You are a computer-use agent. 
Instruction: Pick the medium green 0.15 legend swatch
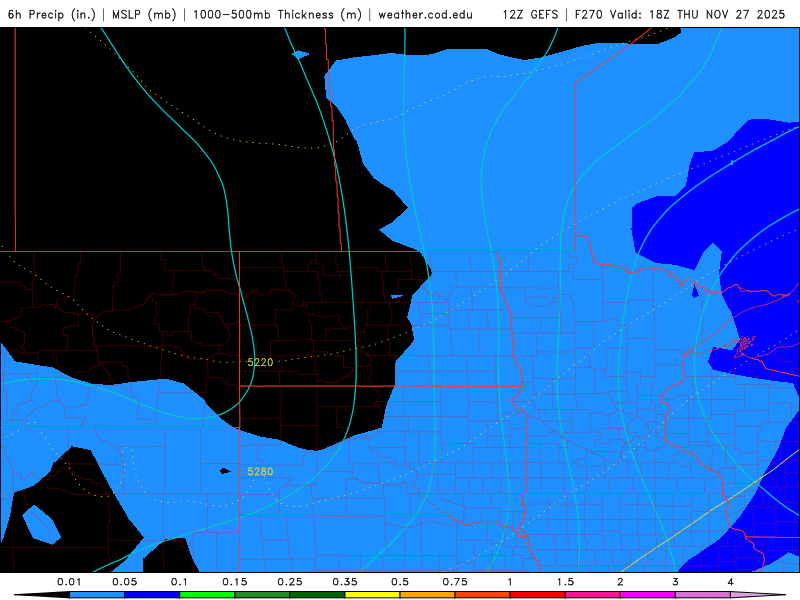point(262,595)
